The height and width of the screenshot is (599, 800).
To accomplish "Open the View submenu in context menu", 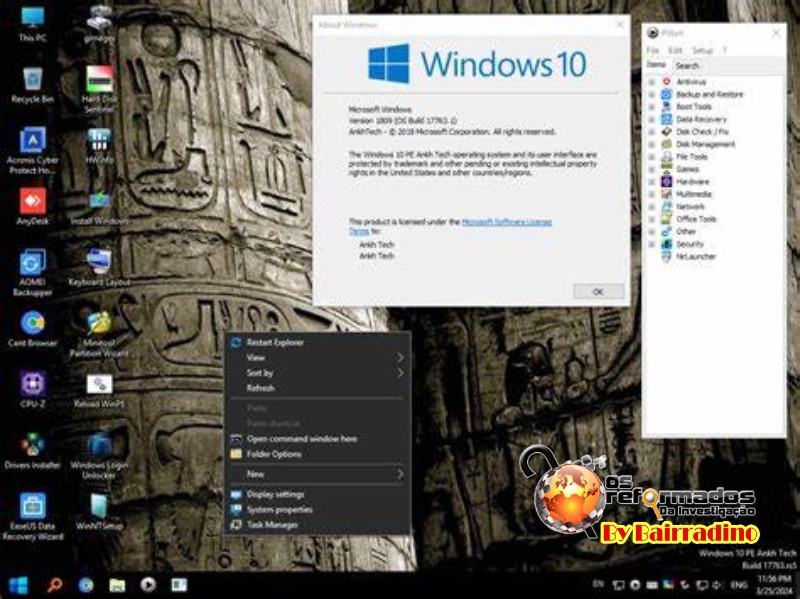I will 317,358.
